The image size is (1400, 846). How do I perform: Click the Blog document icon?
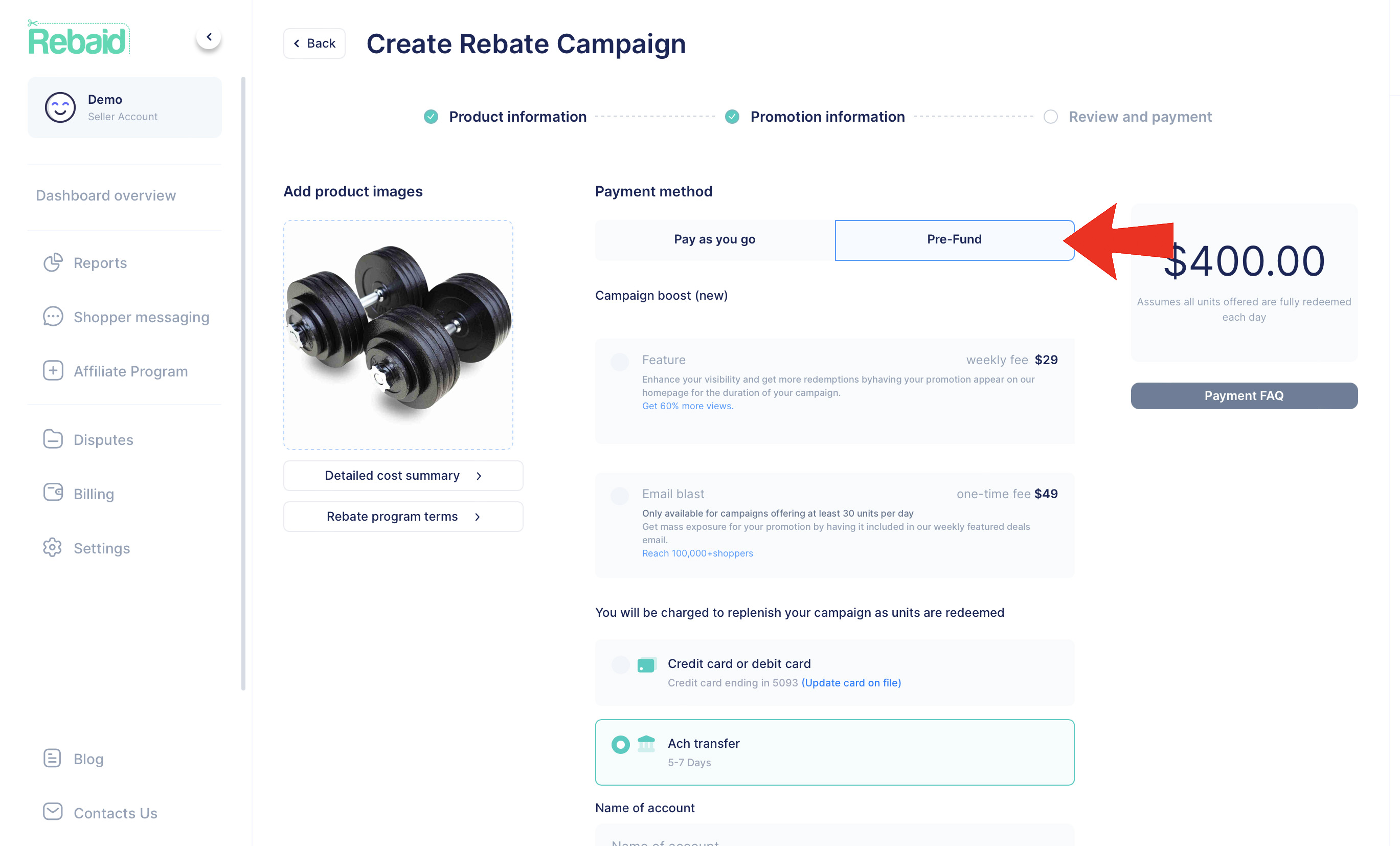coord(53,758)
